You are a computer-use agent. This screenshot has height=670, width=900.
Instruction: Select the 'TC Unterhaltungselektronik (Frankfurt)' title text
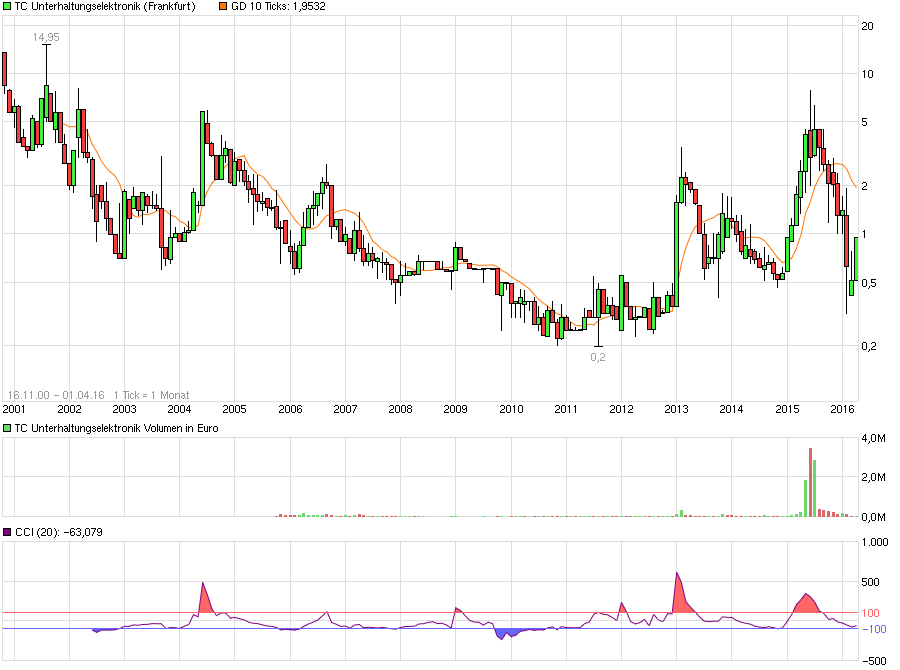(104, 6)
